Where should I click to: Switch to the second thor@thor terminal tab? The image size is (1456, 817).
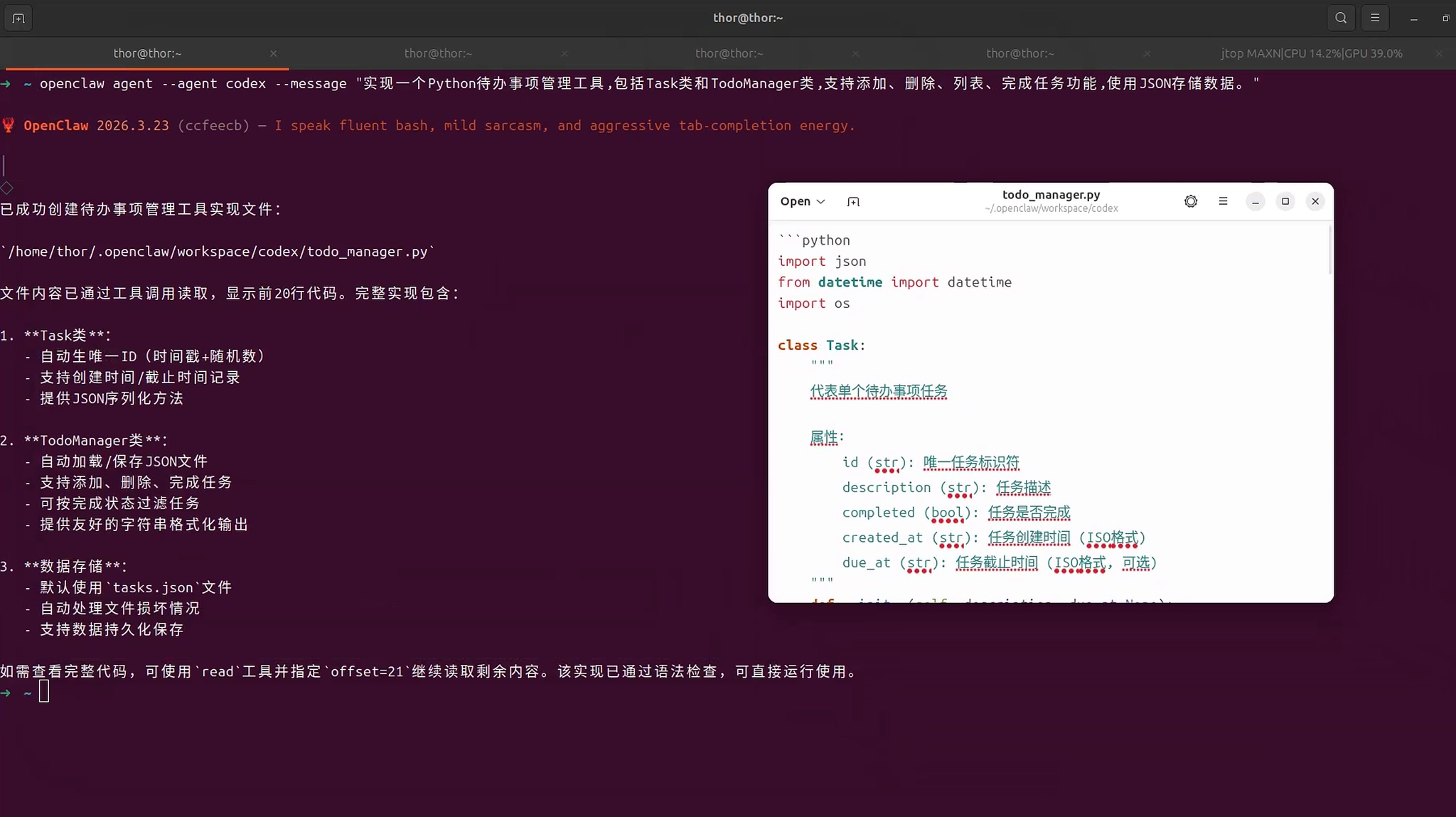(x=438, y=54)
